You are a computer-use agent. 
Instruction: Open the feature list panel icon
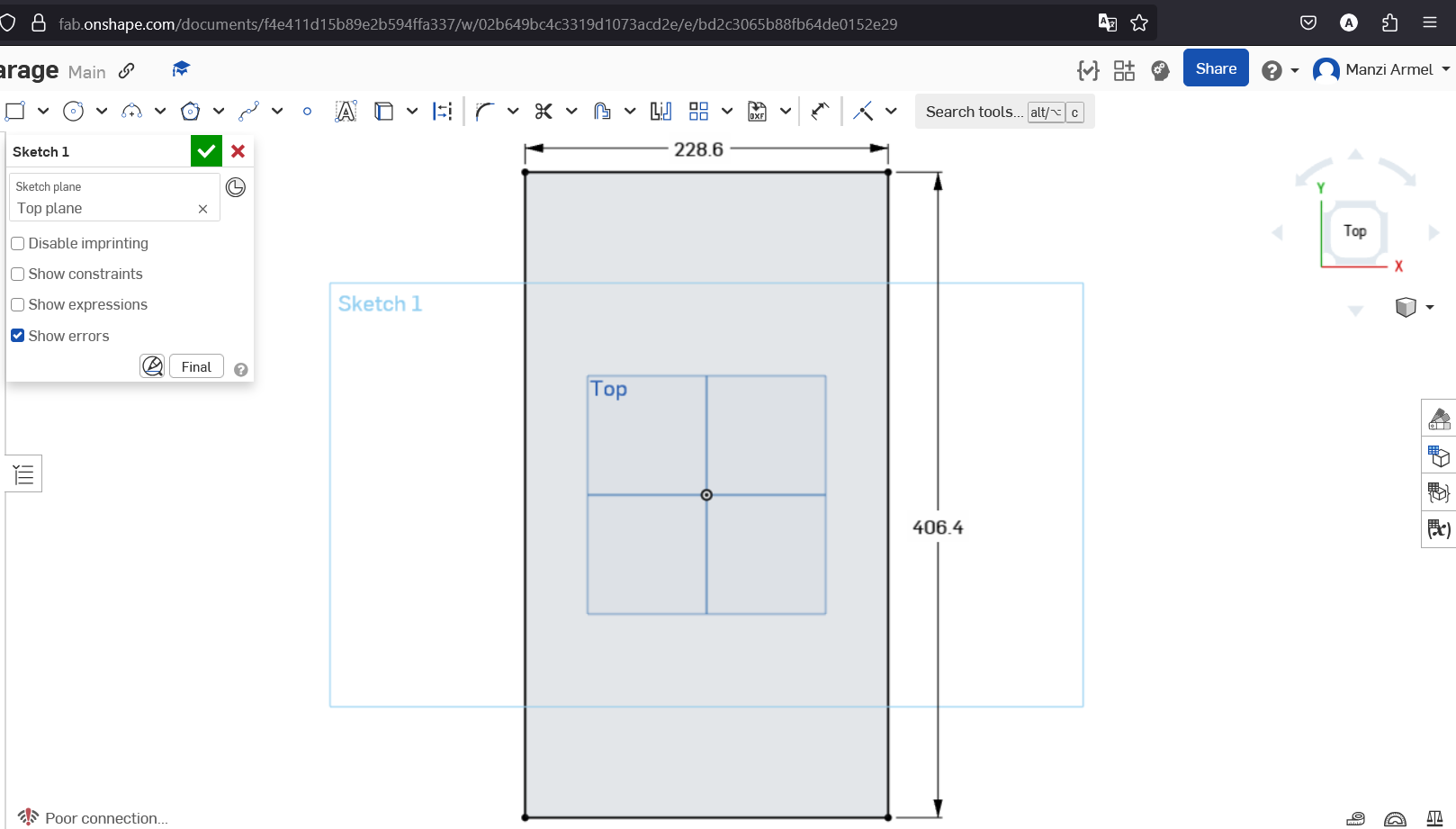[23, 473]
